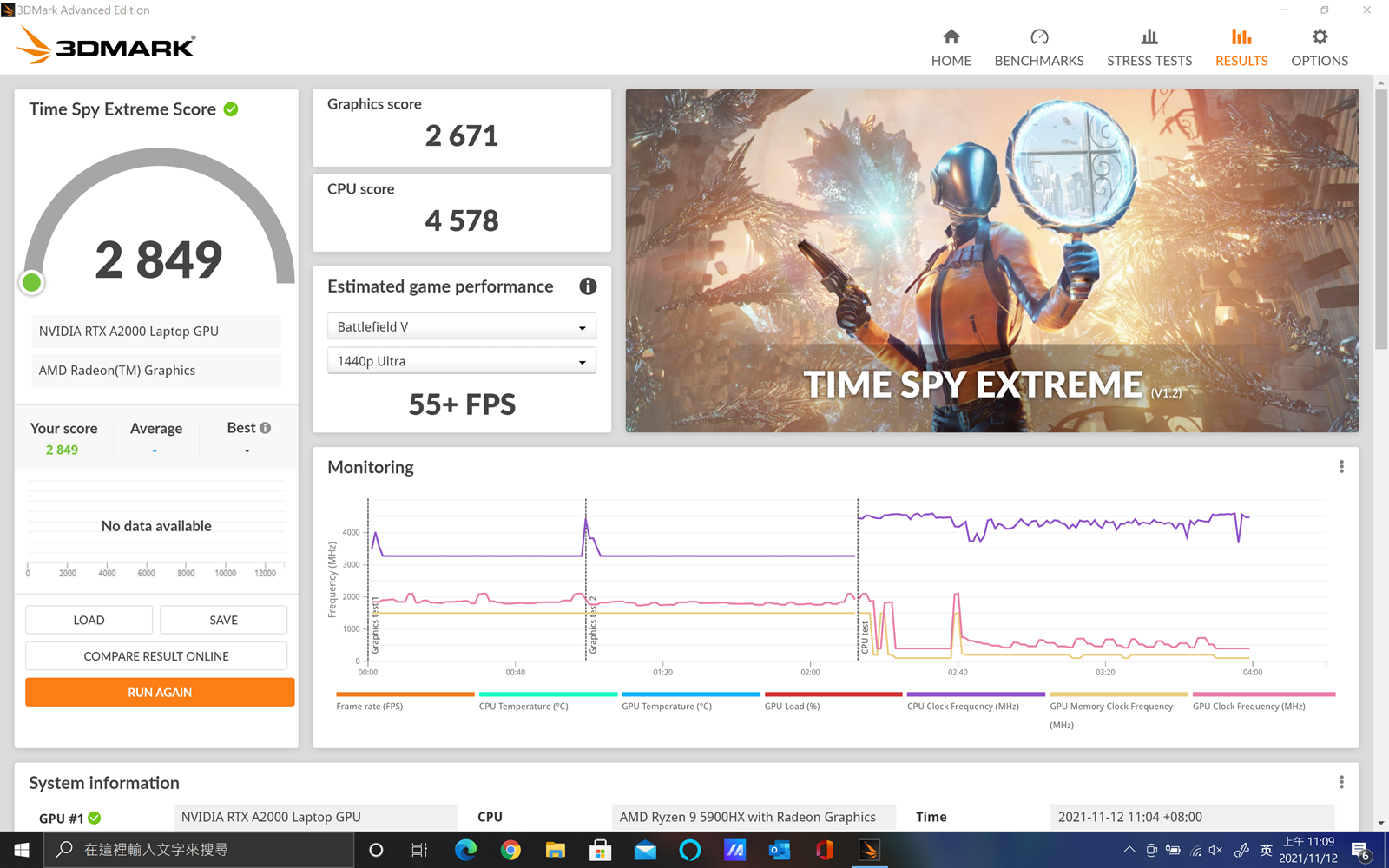Expand the 1440p Ultra resolution dropdown
The width and height of the screenshot is (1389, 868).
coord(462,362)
